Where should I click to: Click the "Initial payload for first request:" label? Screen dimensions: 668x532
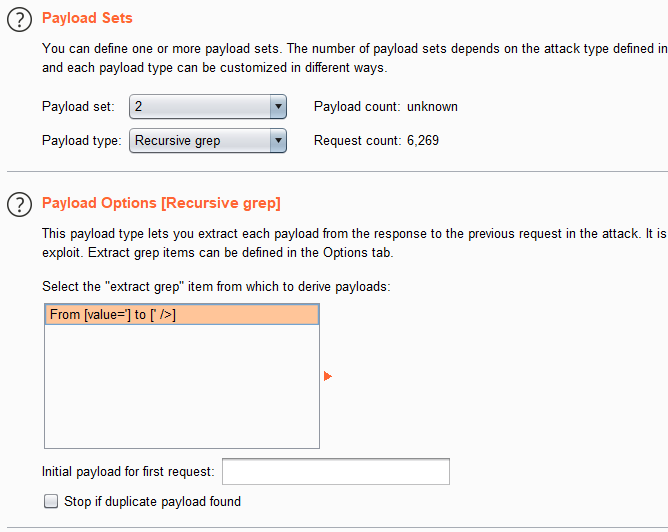pyautogui.click(x=128, y=472)
